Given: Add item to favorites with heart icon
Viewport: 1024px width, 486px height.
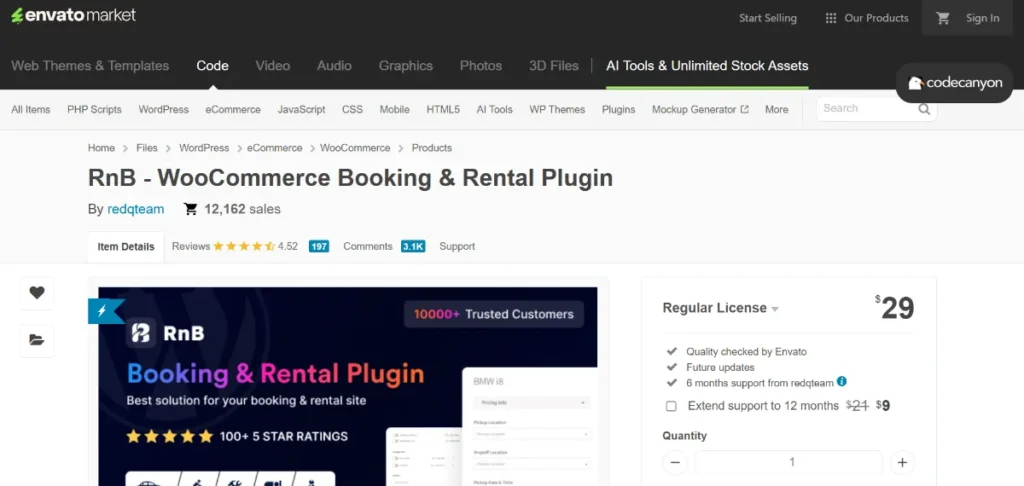Looking at the screenshot, I should pyautogui.click(x=37, y=293).
